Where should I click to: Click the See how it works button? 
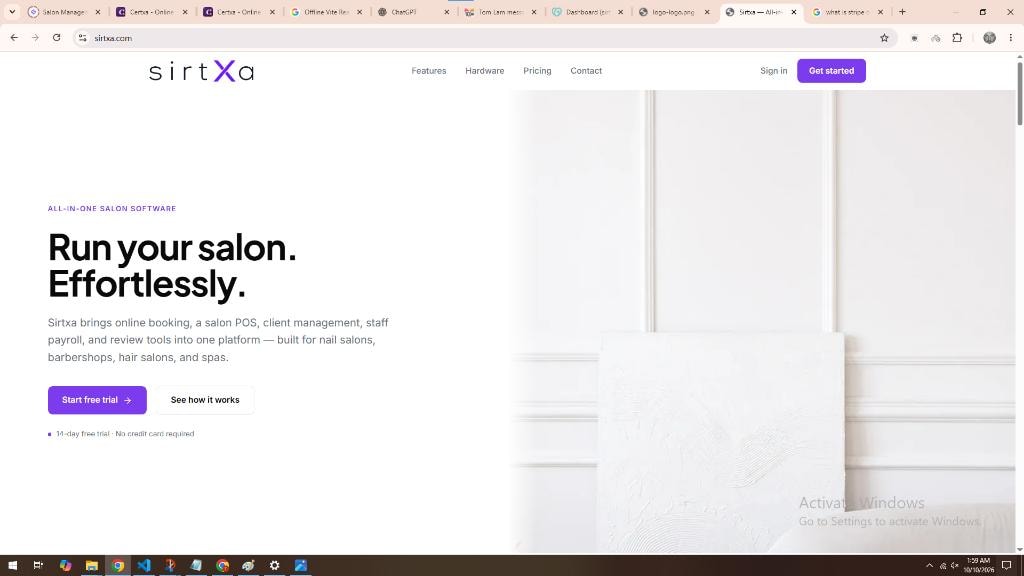pos(205,400)
